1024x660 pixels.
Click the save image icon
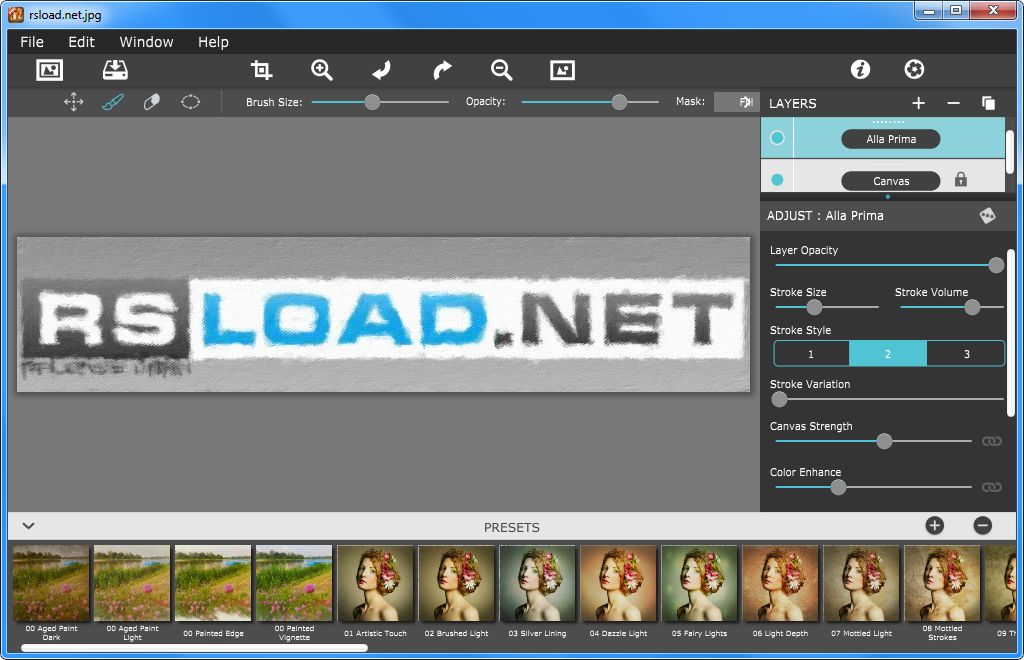point(116,70)
